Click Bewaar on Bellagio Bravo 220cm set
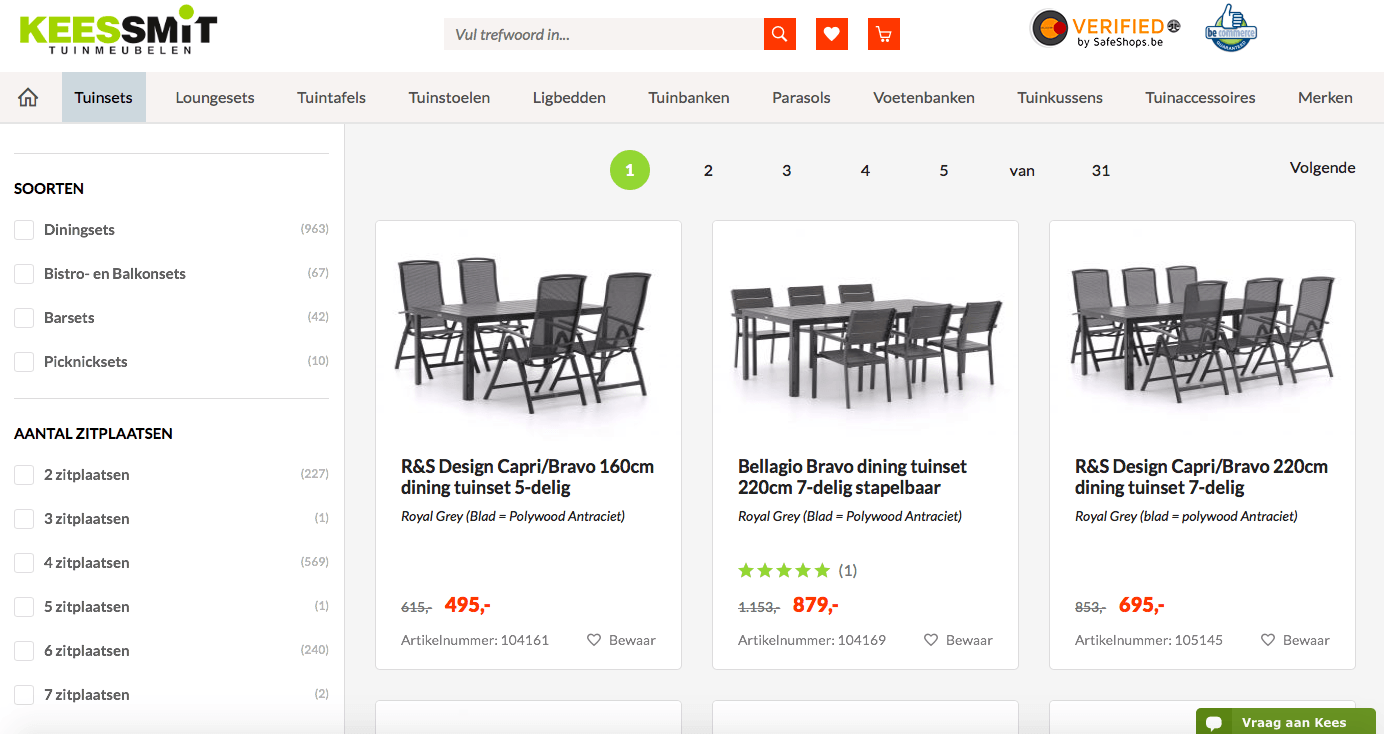This screenshot has height=734, width=1384. pyautogui.click(x=958, y=640)
